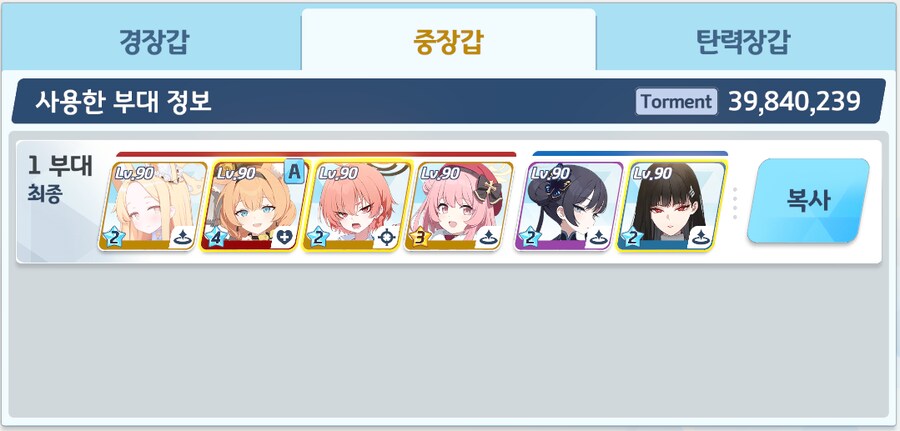Click the 2-star icon on purple-framed student
This screenshot has height=431, width=900.
pos(529,238)
